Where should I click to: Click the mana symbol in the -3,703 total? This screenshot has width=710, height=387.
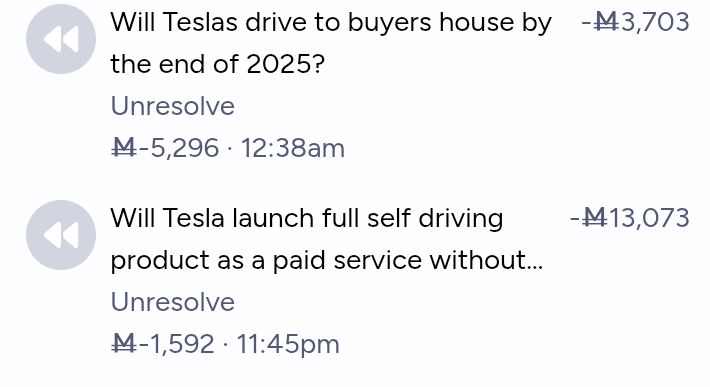tap(606, 22)
